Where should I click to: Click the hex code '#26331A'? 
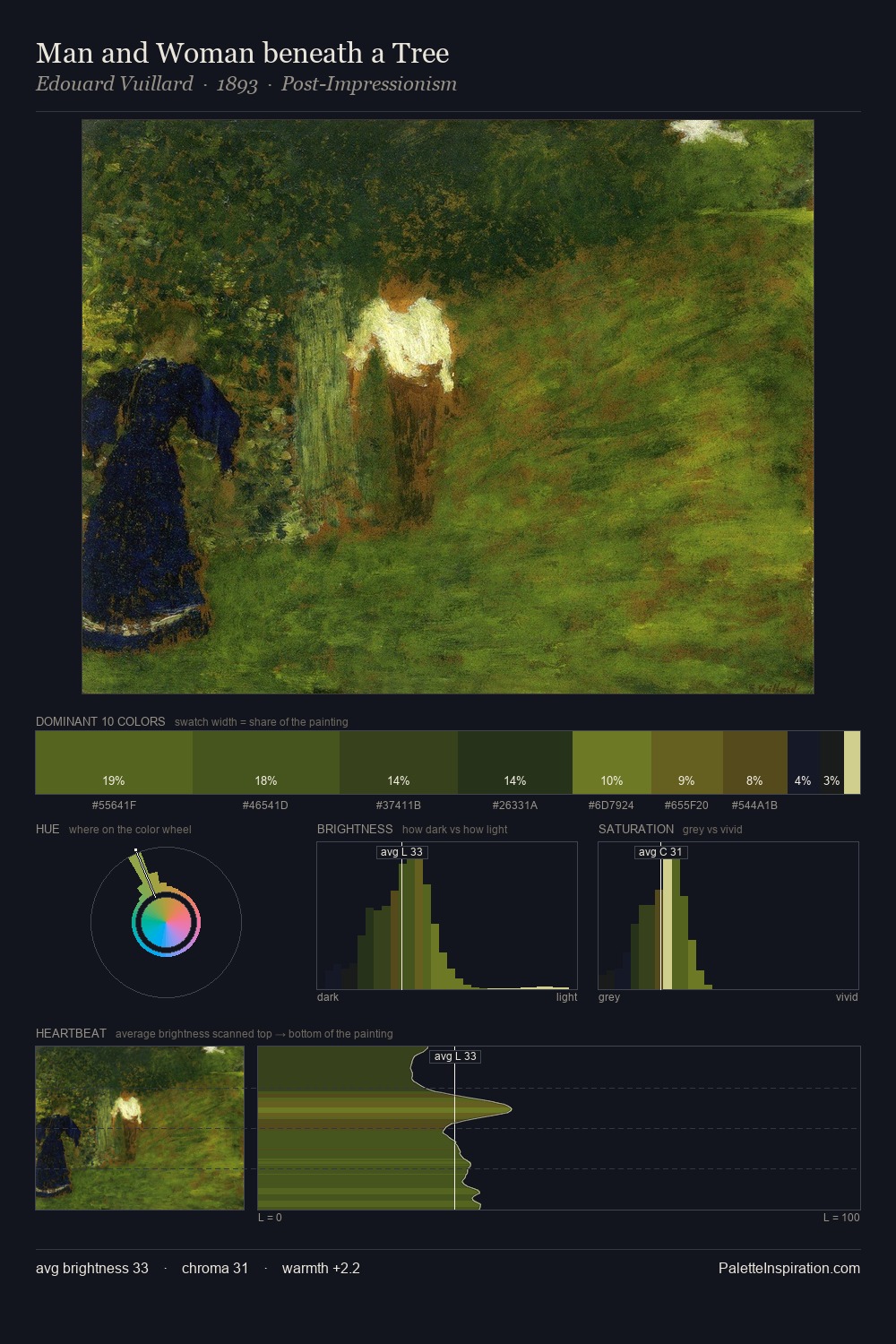point(515,806)
